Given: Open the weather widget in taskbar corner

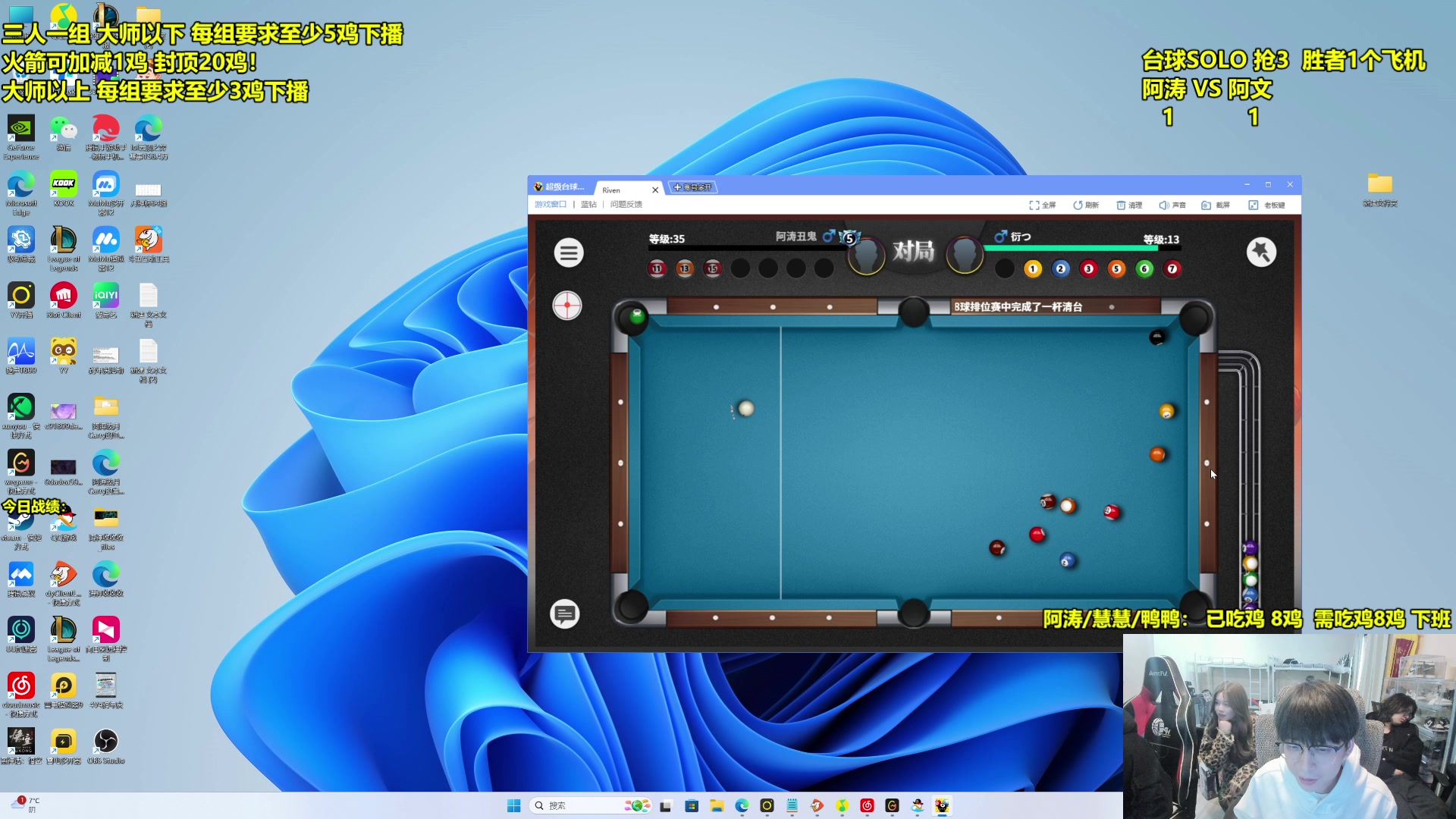Looking at the screenshot, I should pos(26,805).
